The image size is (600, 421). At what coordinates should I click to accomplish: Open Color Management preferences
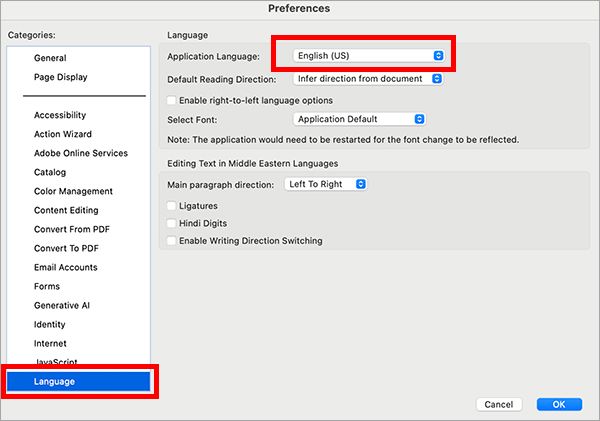click(x=73, y=191)
